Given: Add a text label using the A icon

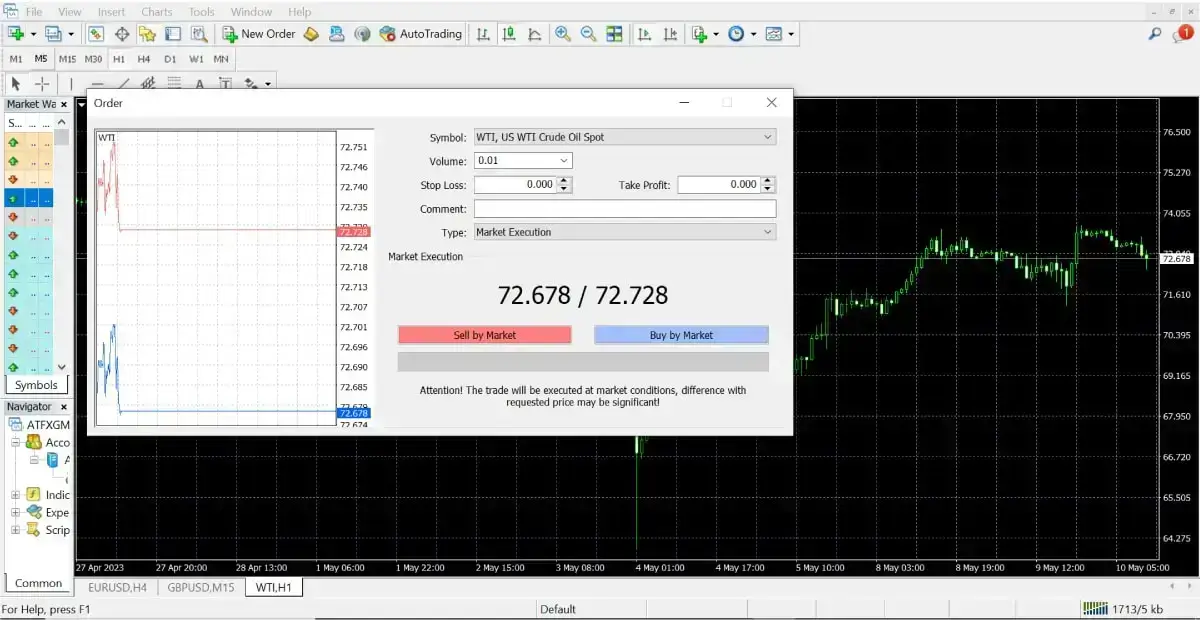Looking at the screenshot, I should (199, 84).
